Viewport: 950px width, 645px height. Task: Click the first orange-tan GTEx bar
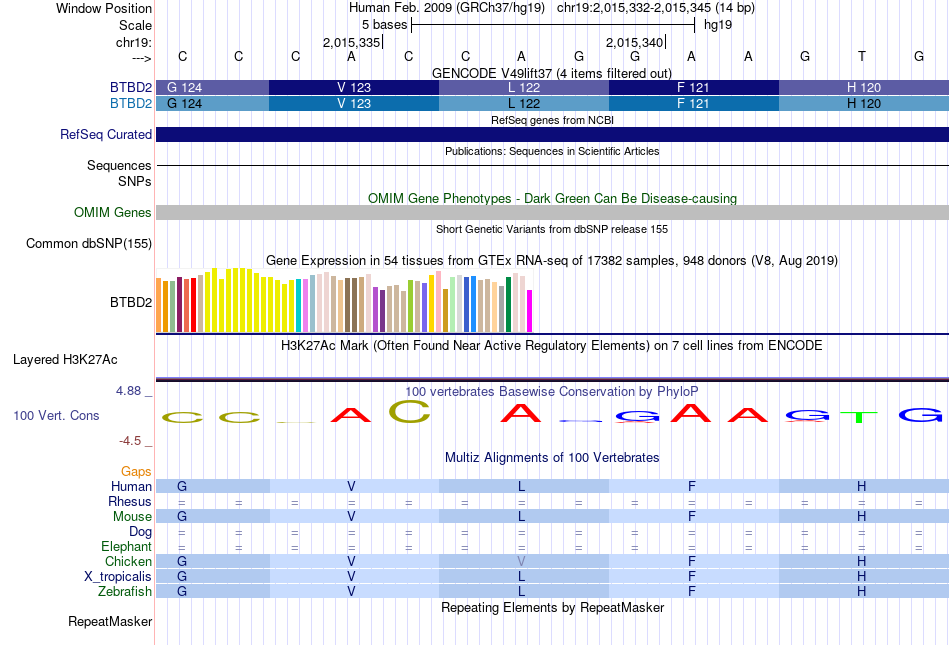coord(159,305)
